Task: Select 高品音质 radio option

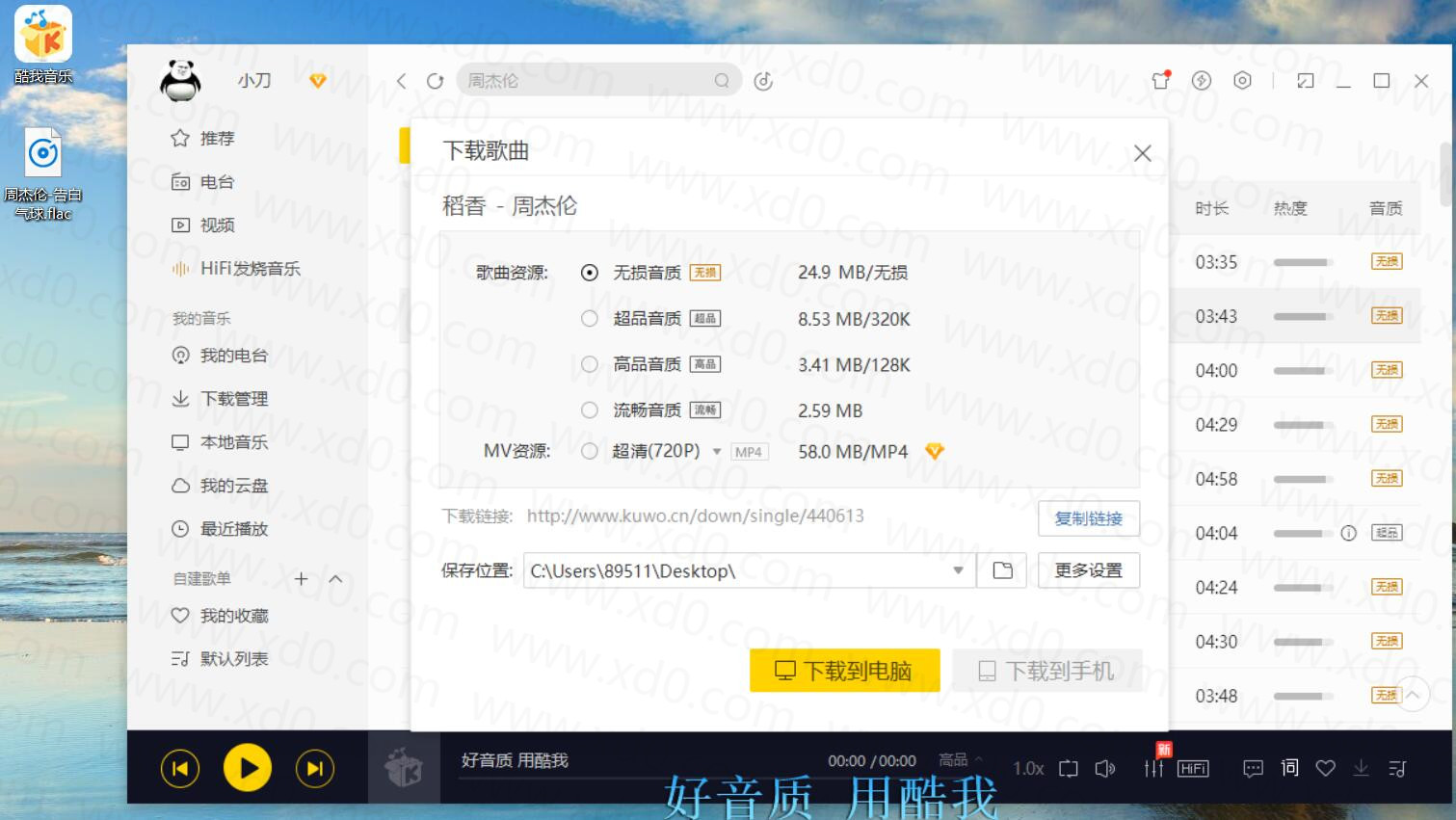Action: [x=589, y=364]
